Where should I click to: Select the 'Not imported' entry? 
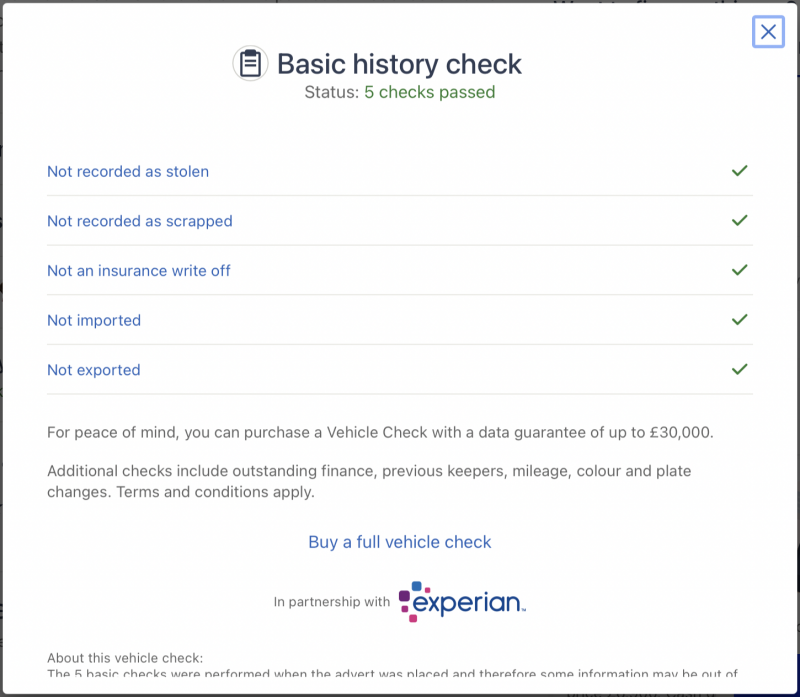(x=94, y=321)
